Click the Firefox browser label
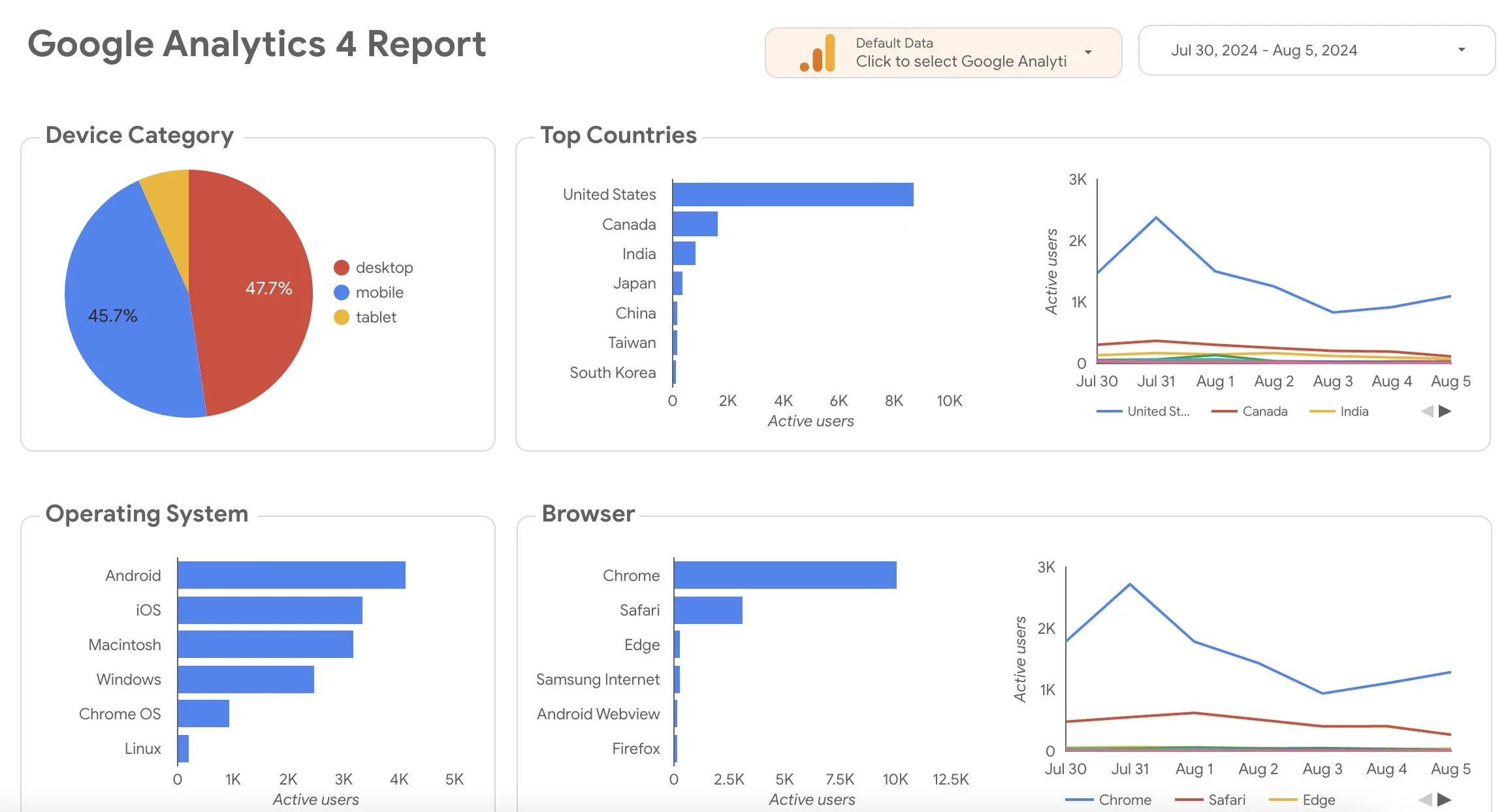1506x812 pixels. pyautogui.click(x=636, y=749)
